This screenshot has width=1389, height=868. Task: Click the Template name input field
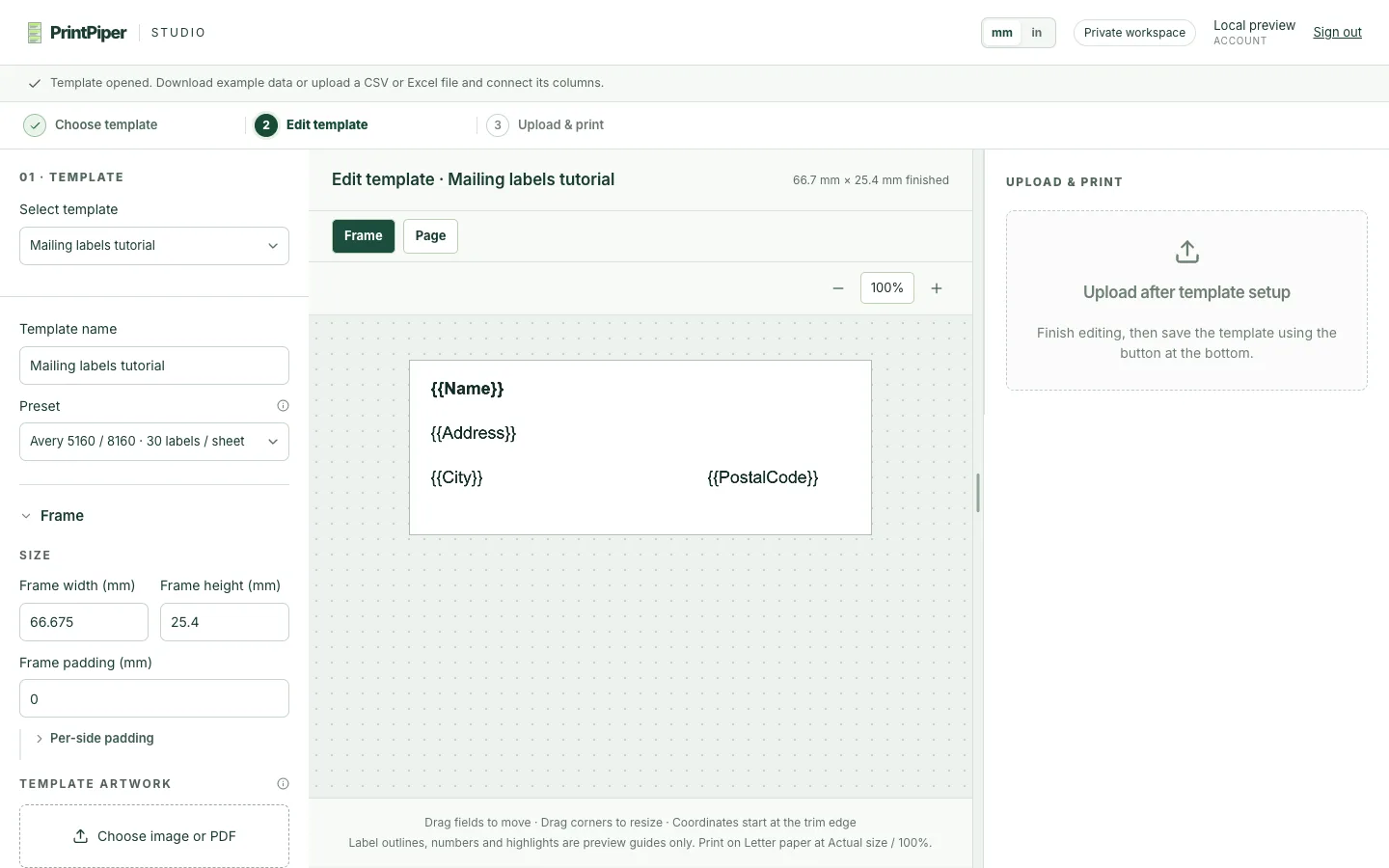click(x=154, y=366)
